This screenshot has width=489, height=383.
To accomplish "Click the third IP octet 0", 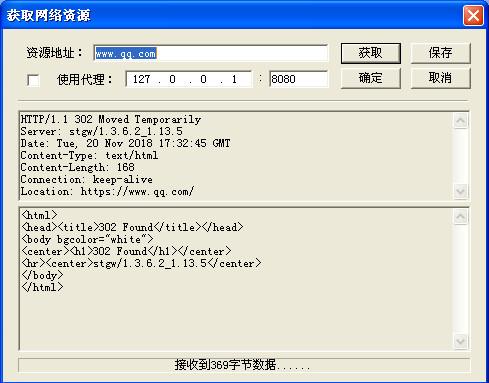I will point(203,79).
